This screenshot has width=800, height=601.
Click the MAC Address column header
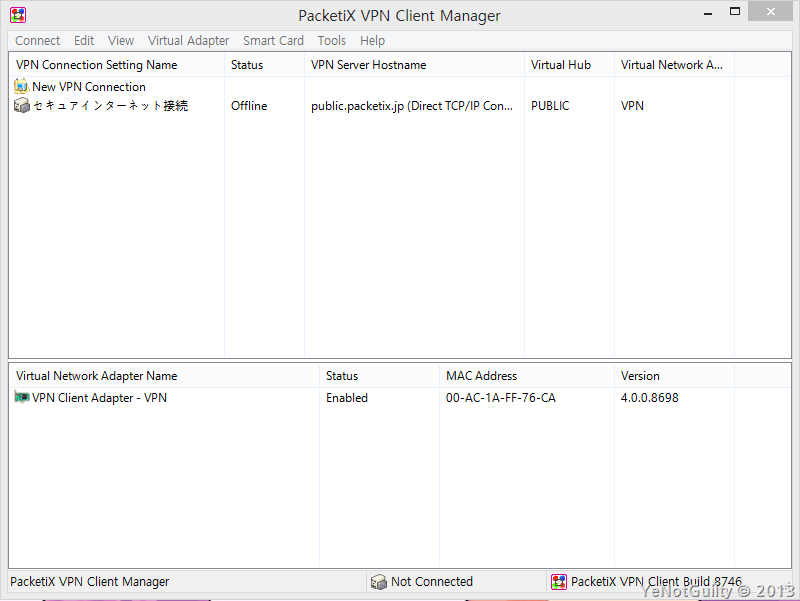(x=527, y=376)
